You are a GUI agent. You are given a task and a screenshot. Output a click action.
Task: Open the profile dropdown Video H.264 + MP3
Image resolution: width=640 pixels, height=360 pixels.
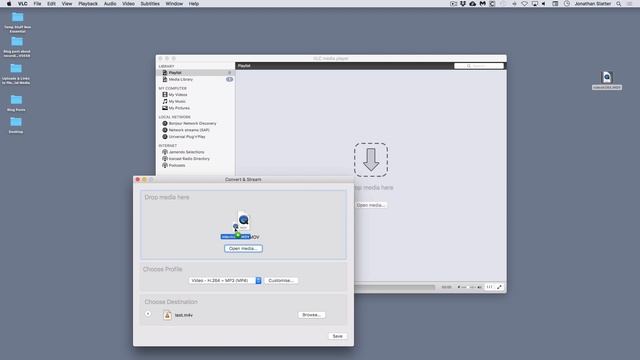pyautogui.click(x=225, y=280)
